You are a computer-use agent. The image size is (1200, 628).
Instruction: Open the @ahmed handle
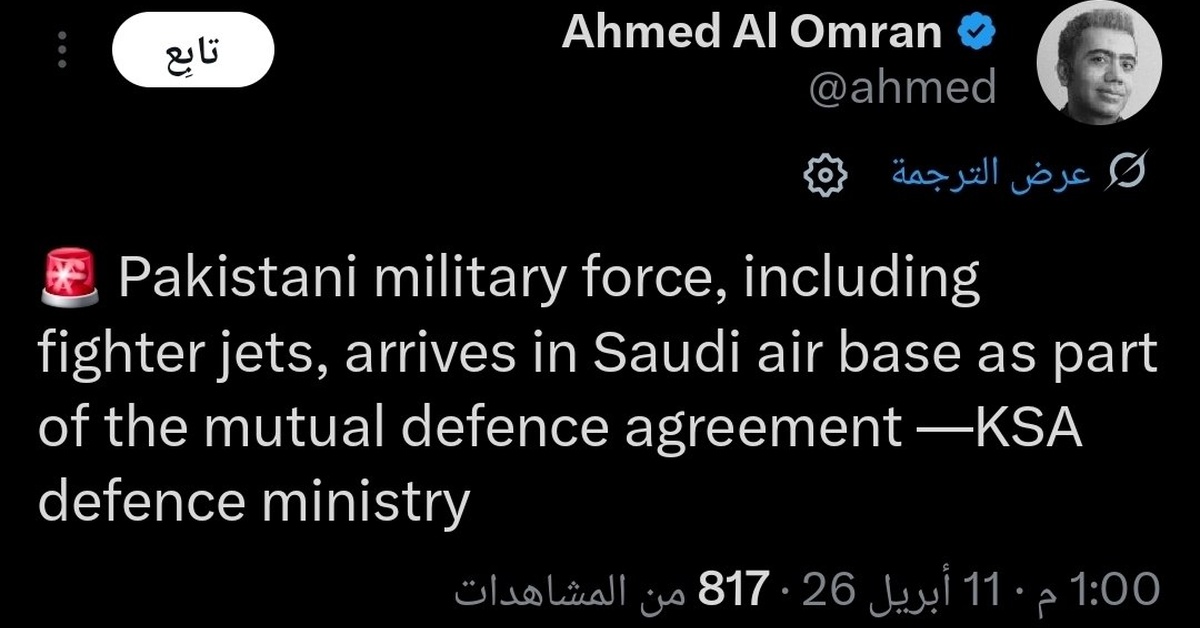[902, 88]
